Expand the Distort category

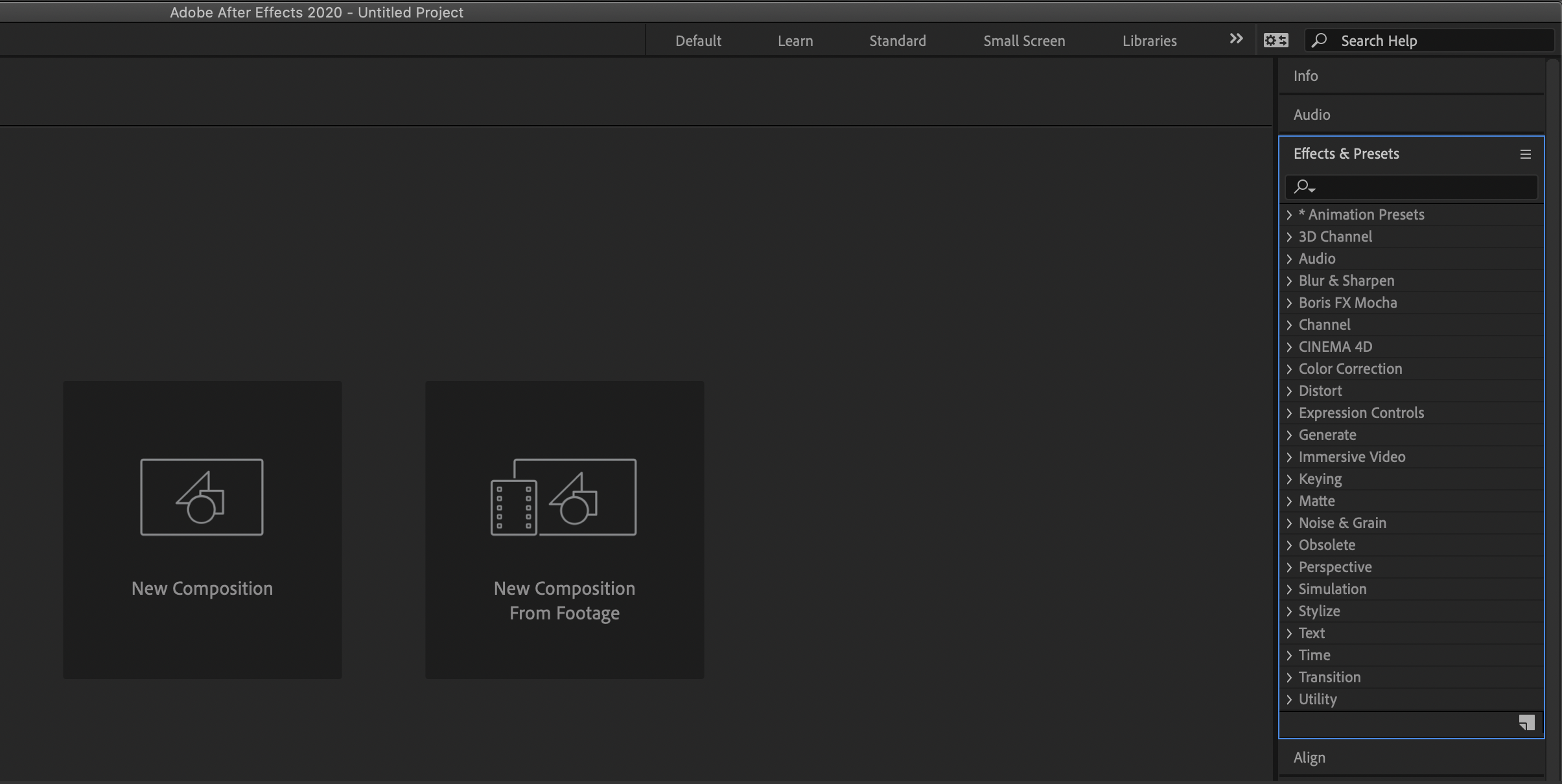pos(1289,391)
